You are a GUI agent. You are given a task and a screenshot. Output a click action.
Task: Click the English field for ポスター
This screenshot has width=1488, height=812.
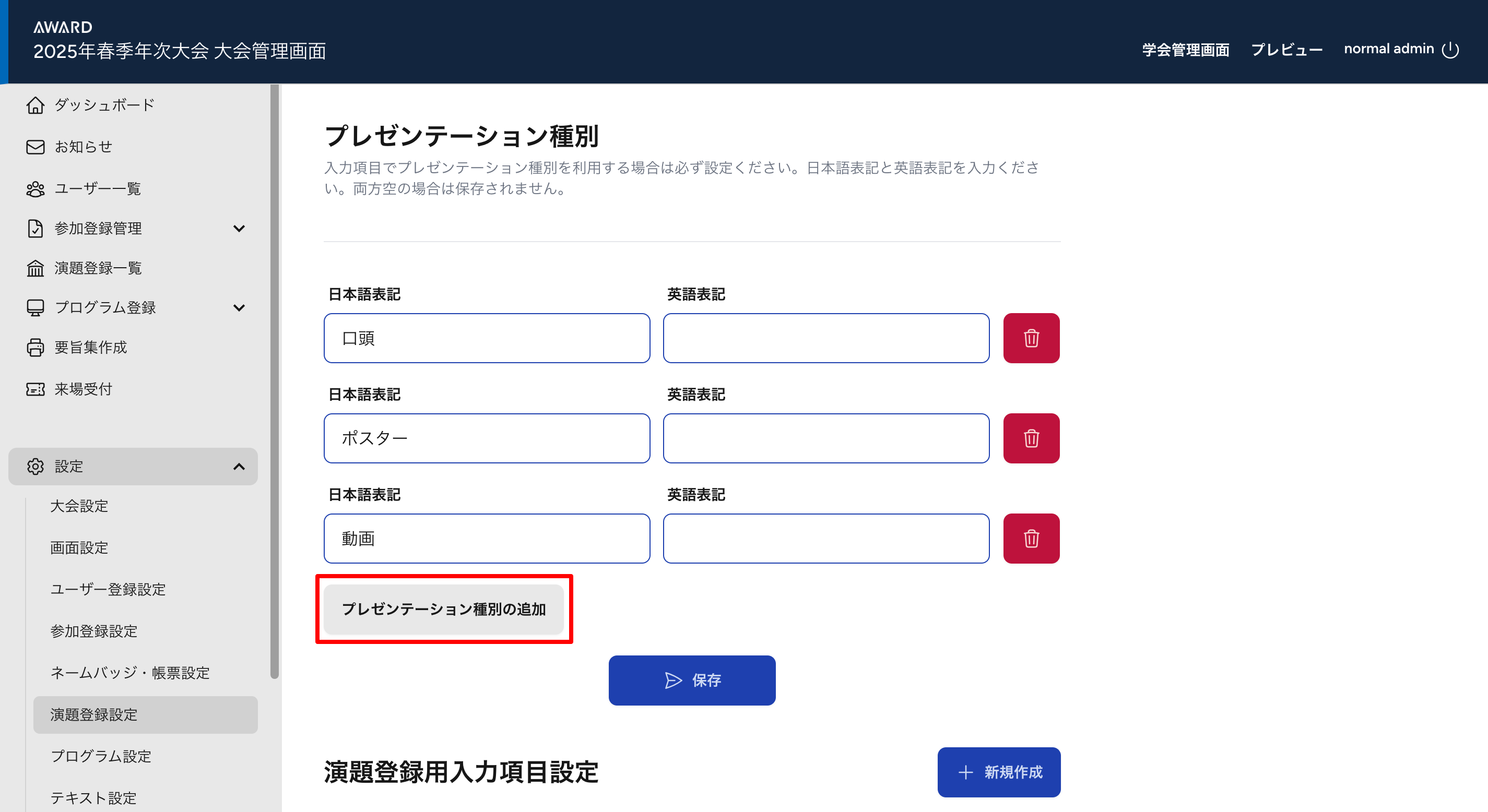pos(825,438)
